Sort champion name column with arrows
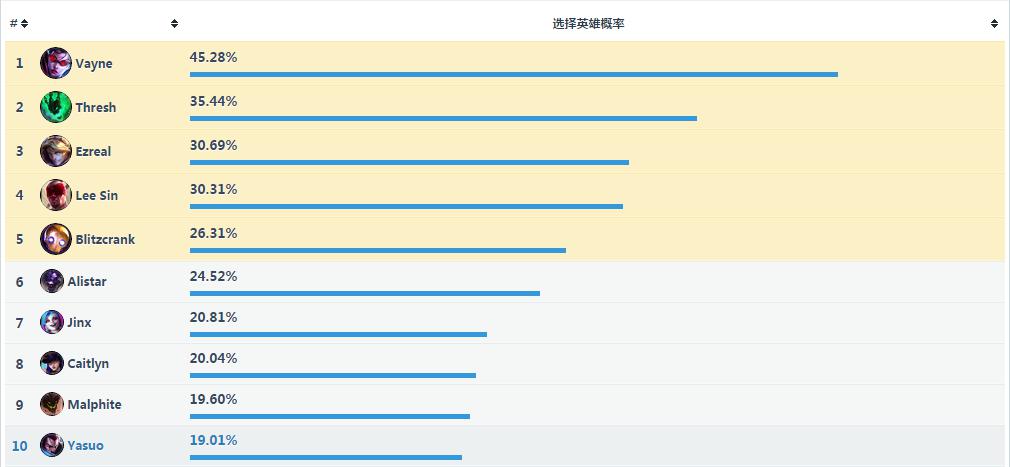Screen dimensions: 1010x467 tap(175, 24)
